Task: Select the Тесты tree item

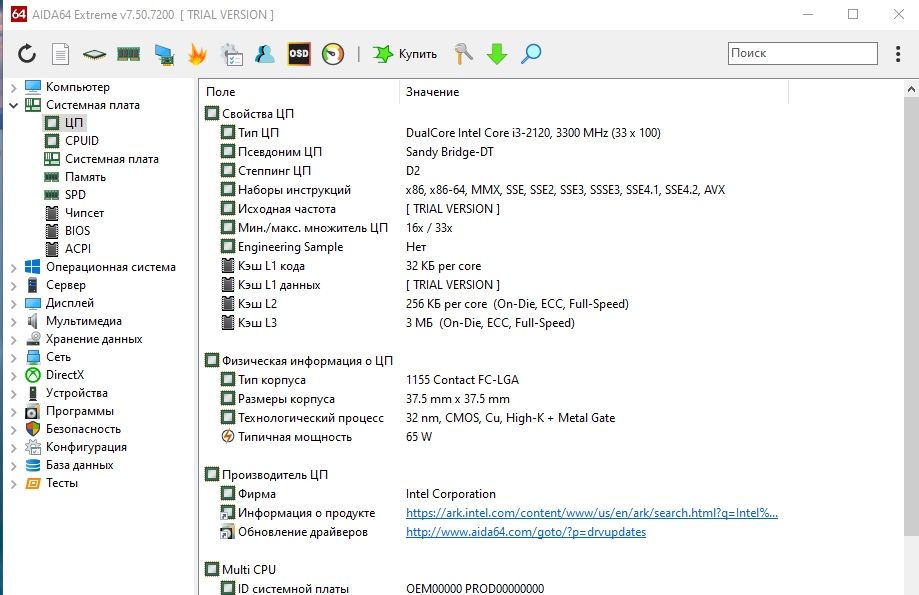Action: coord(52,483)
